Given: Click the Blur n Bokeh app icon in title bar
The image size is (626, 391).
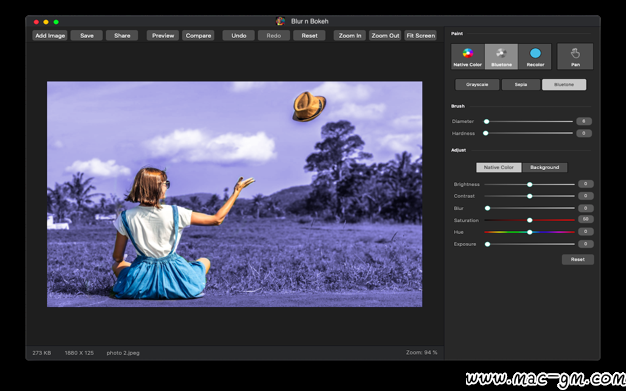Looking at the screenshot, I should [280, 21].
